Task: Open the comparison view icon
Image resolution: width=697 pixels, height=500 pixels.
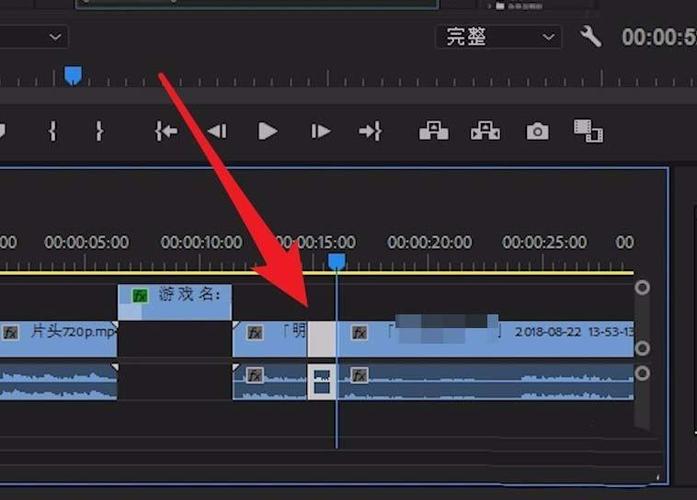Action: [x=588, y=131]
